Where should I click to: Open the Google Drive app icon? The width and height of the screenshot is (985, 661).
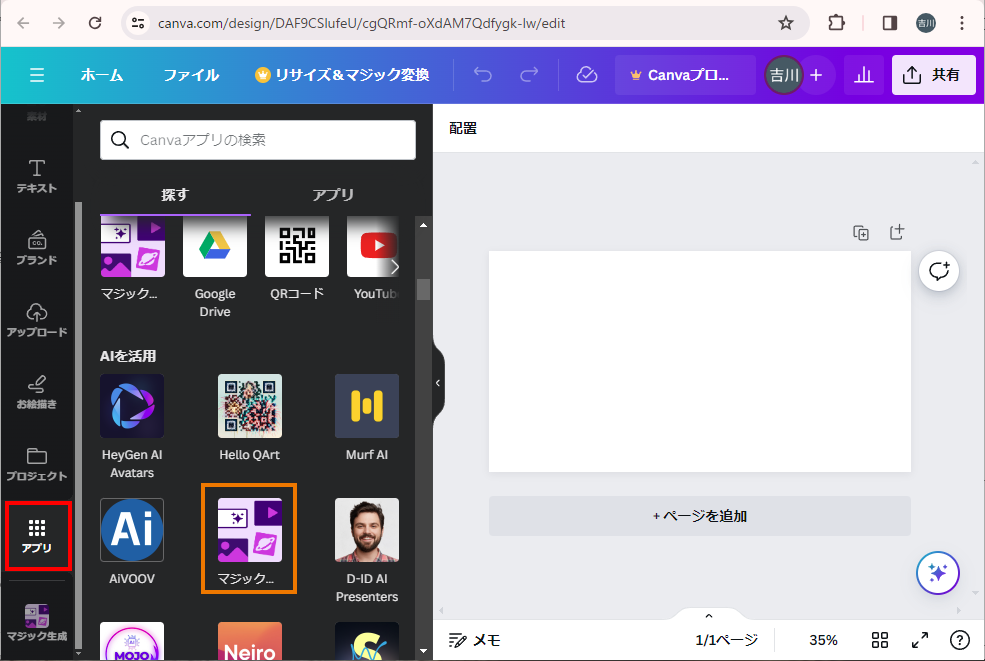[215, 248]
